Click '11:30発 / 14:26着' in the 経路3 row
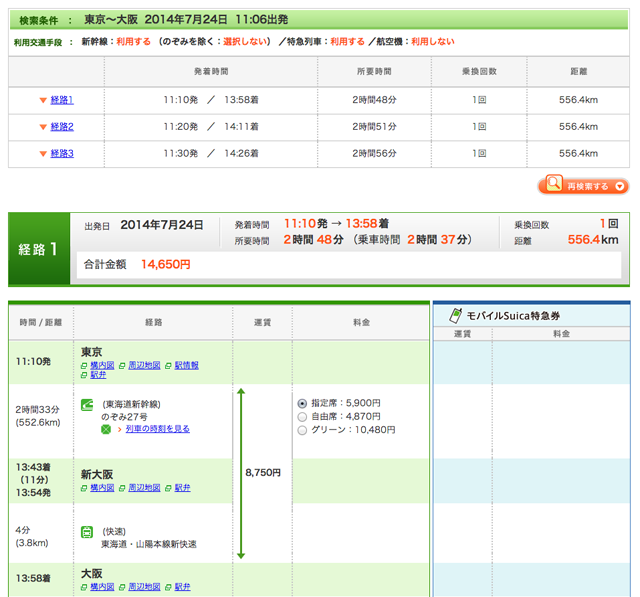Viewport: 640px width, 597px height. tap(211, 154)
